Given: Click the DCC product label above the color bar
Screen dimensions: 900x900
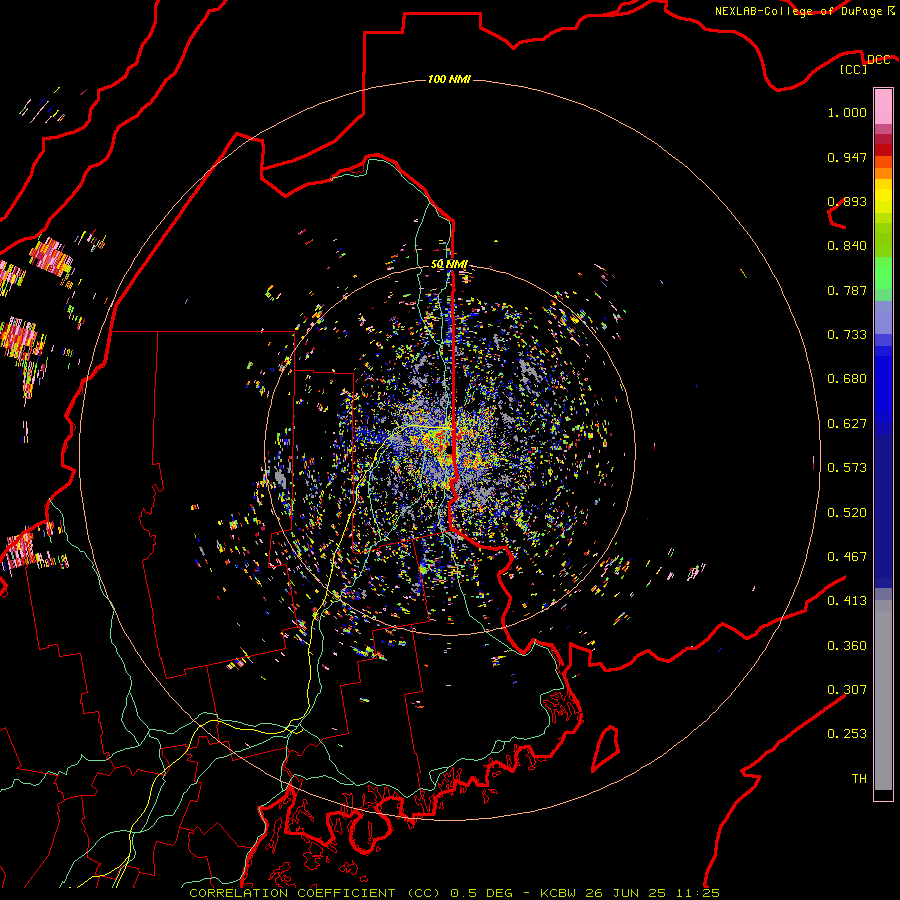Looking at the screenshot, I should tap(878, 60).
